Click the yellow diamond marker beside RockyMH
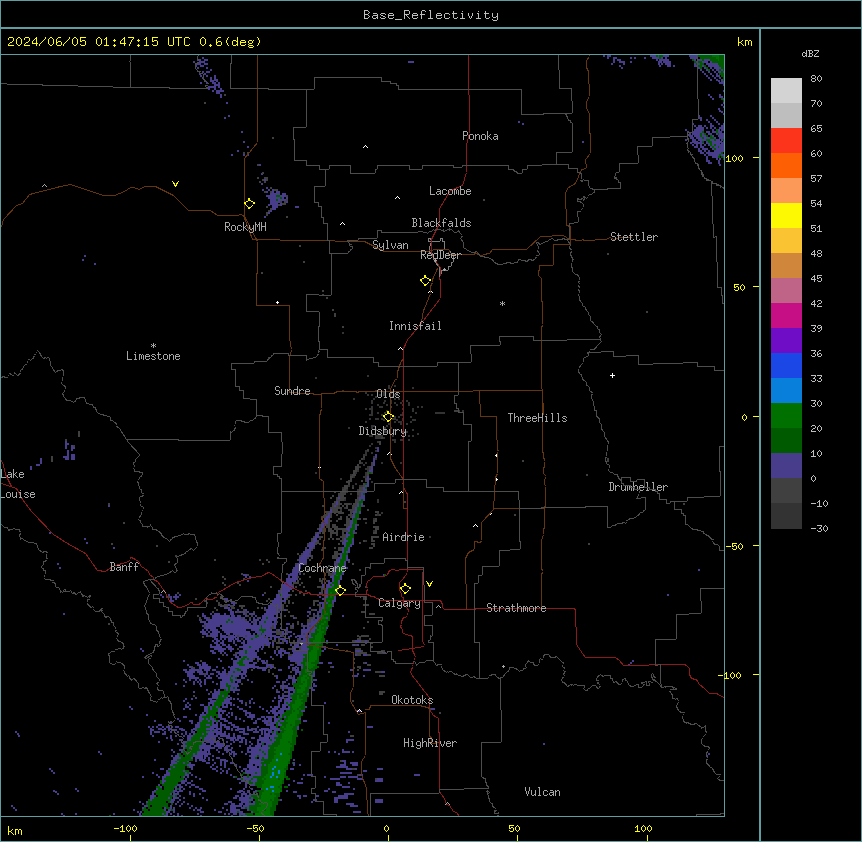 pyautogui.click(x=249, y=204)
